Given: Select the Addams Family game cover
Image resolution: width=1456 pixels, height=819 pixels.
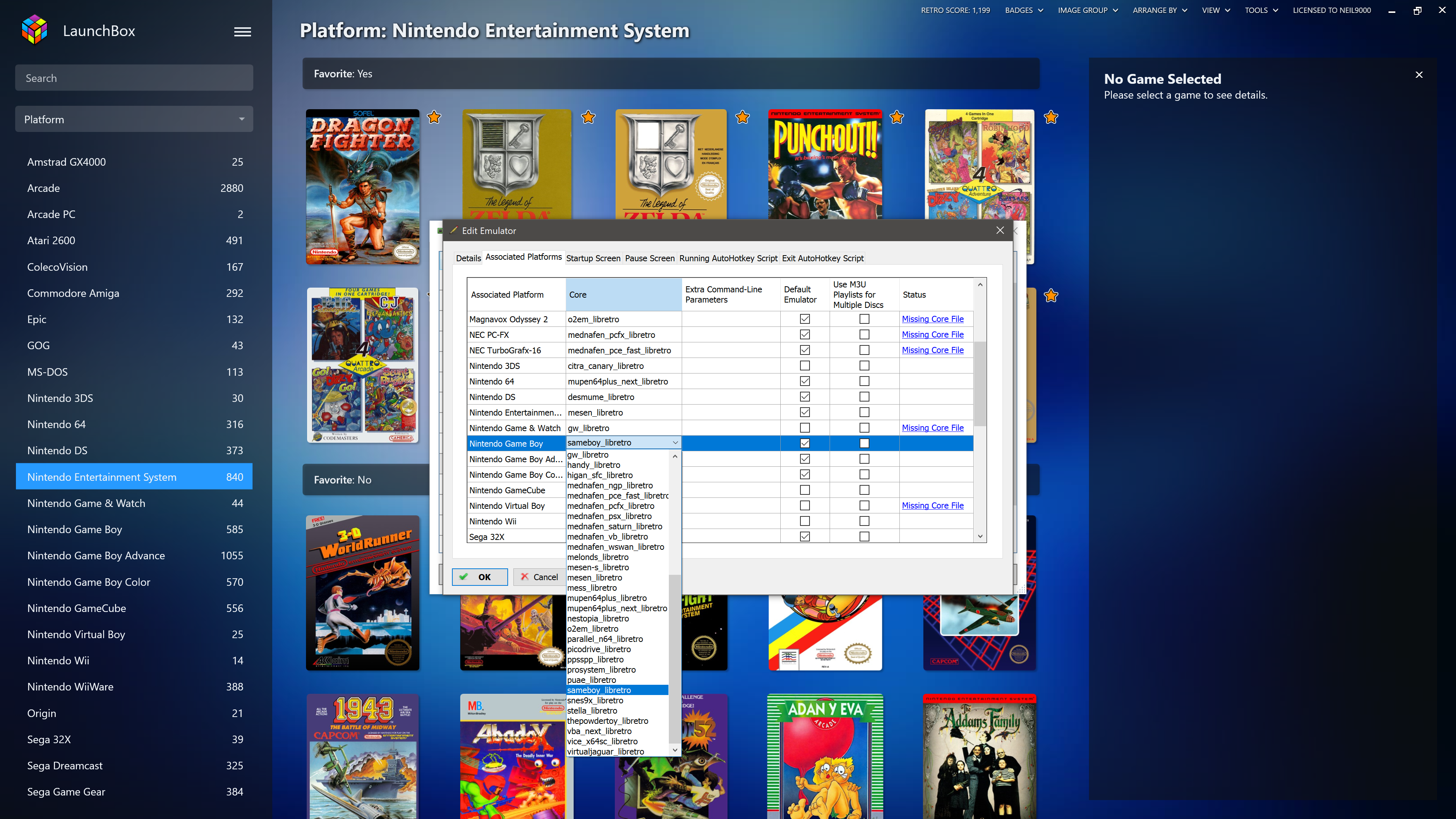Looking at the screenshot, I should 979,756.
